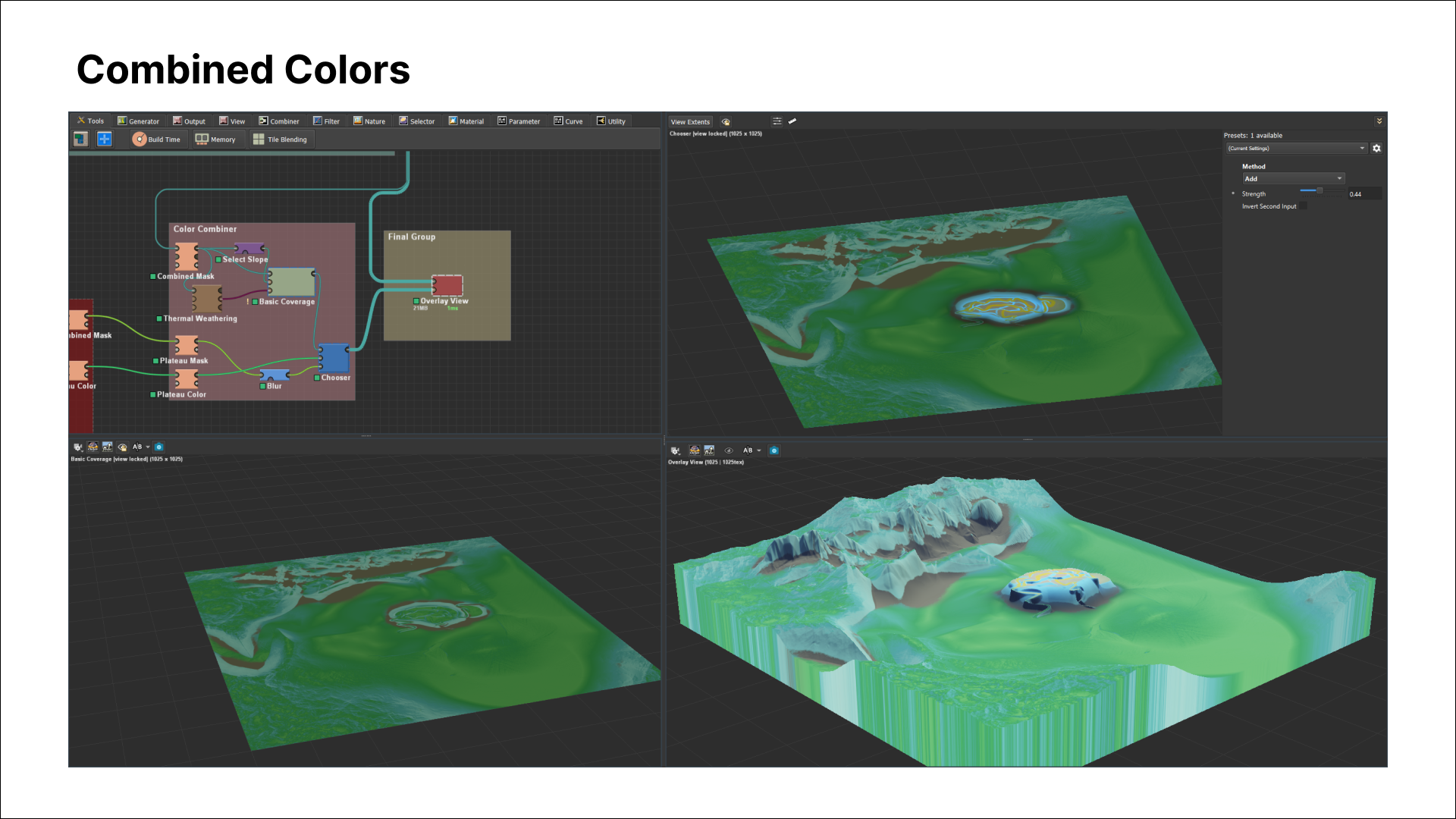The height and width of the screenshot is (819, 1456).
Task: Click the Strength value field showing 0.44
Action: point(1363,194)
